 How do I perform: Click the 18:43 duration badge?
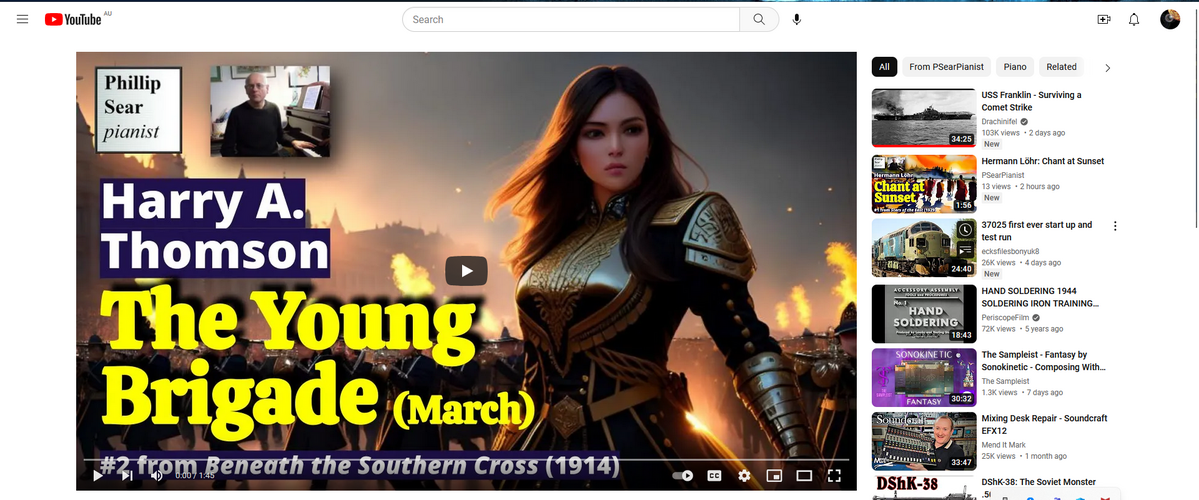point(960,335)
